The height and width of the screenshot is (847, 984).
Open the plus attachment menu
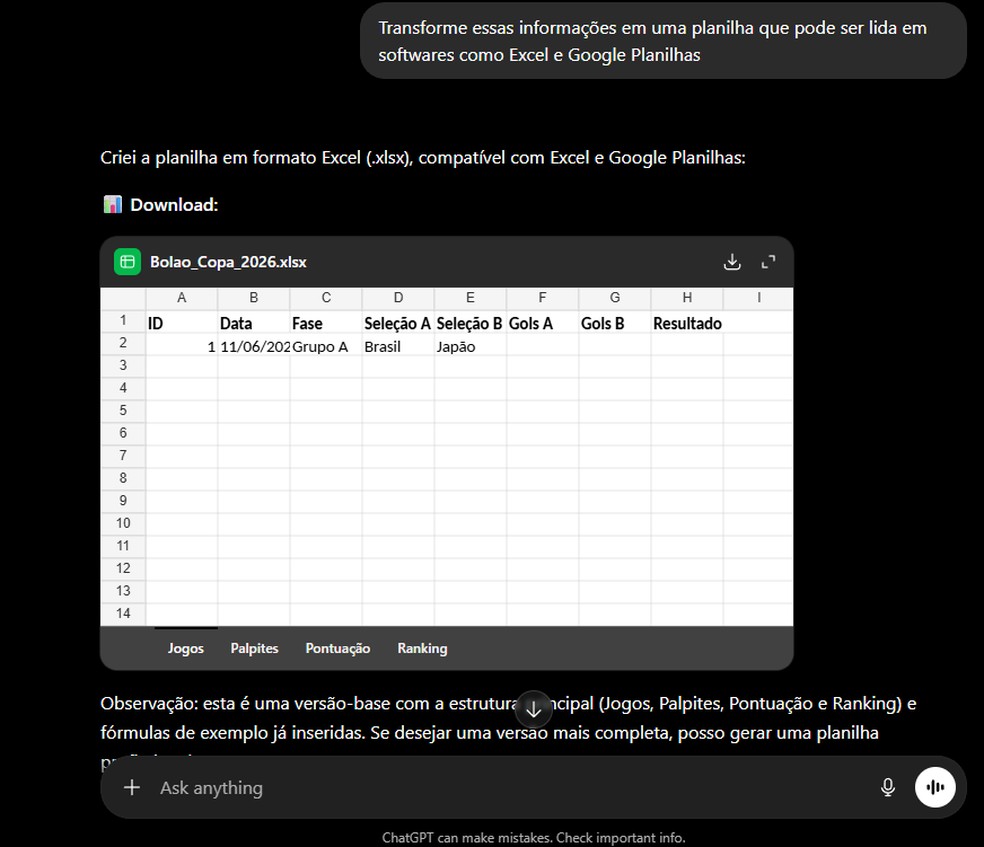point(132,787)
